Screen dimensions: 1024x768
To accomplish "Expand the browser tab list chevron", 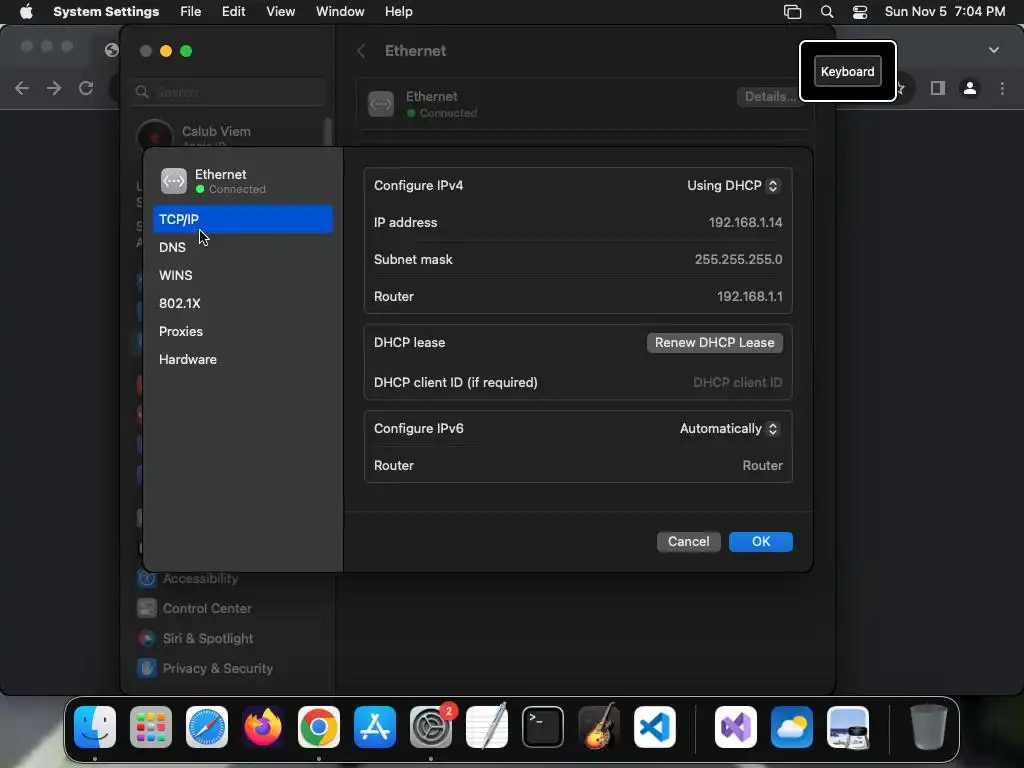I will (x=994, y=50).
